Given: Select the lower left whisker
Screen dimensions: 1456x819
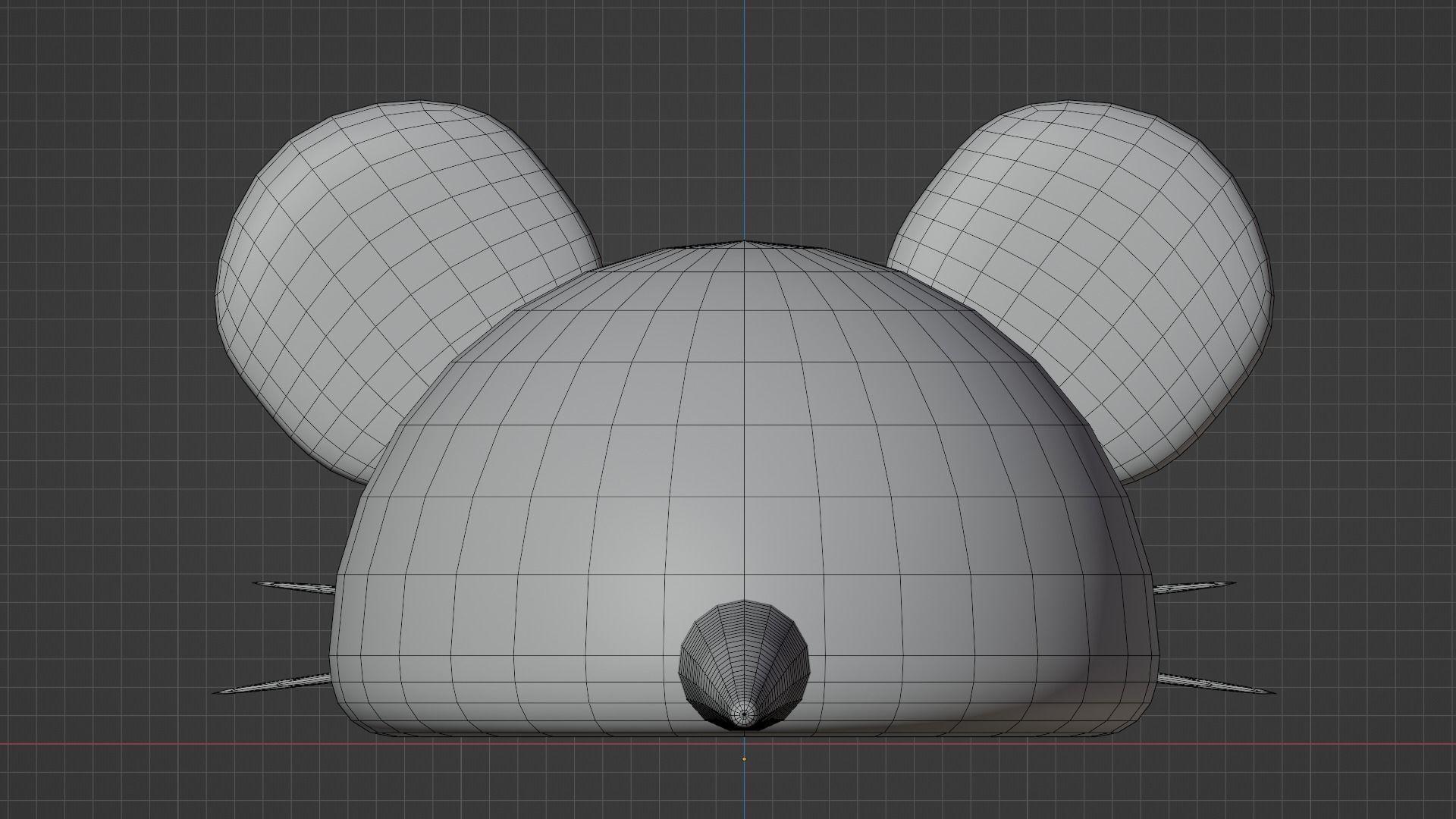Looking at the screenshot, I should tap(273, 683).
